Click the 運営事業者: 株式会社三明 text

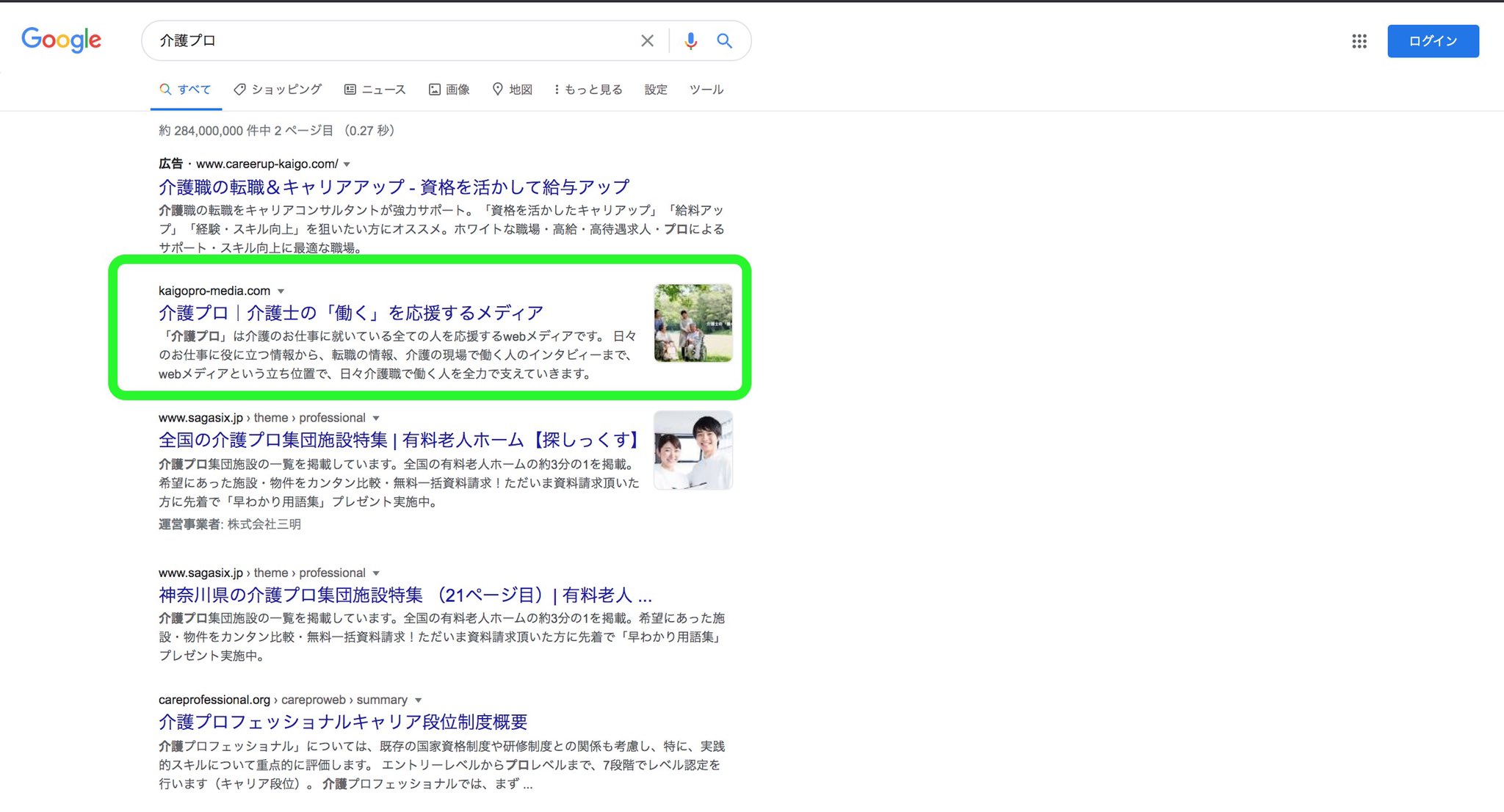pos(230,524)
